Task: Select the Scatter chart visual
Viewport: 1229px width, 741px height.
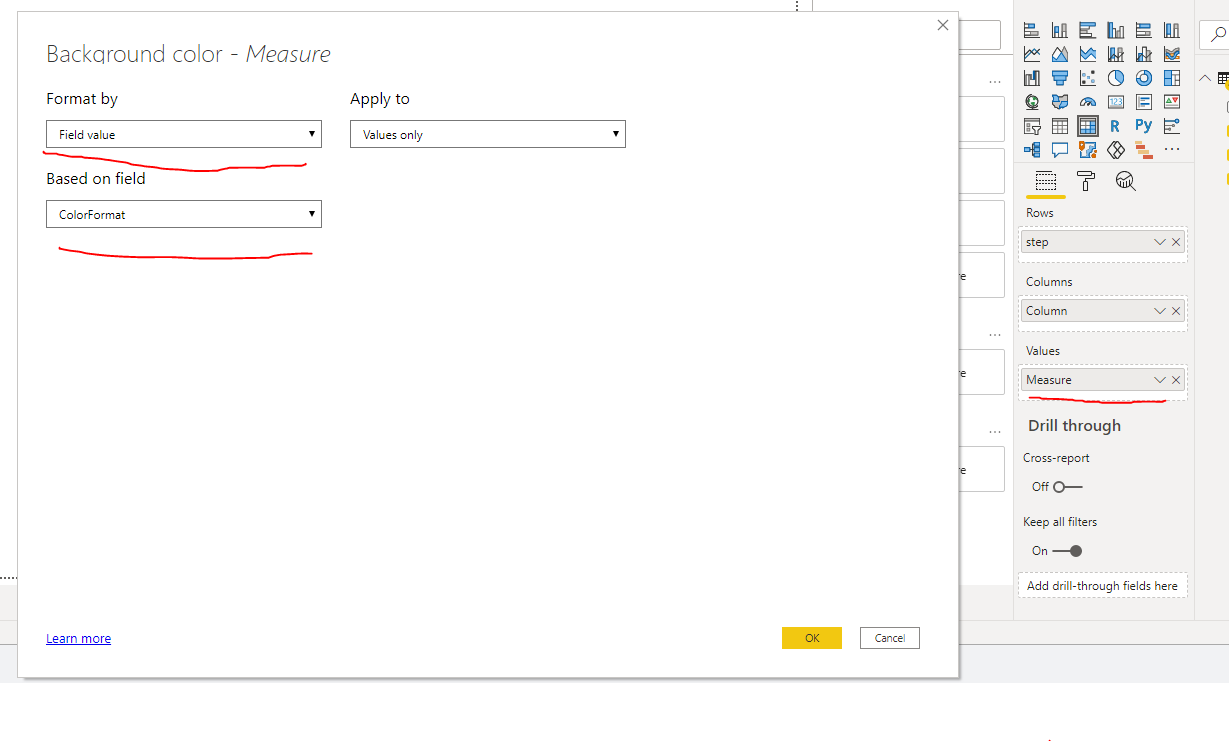Action: coord(1088,78)
